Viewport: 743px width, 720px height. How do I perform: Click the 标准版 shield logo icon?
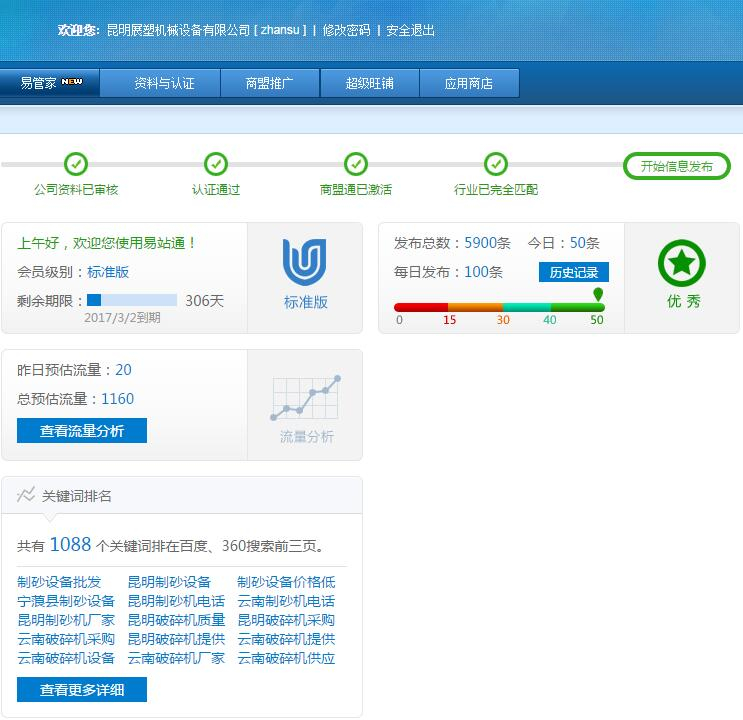point(305,263)
